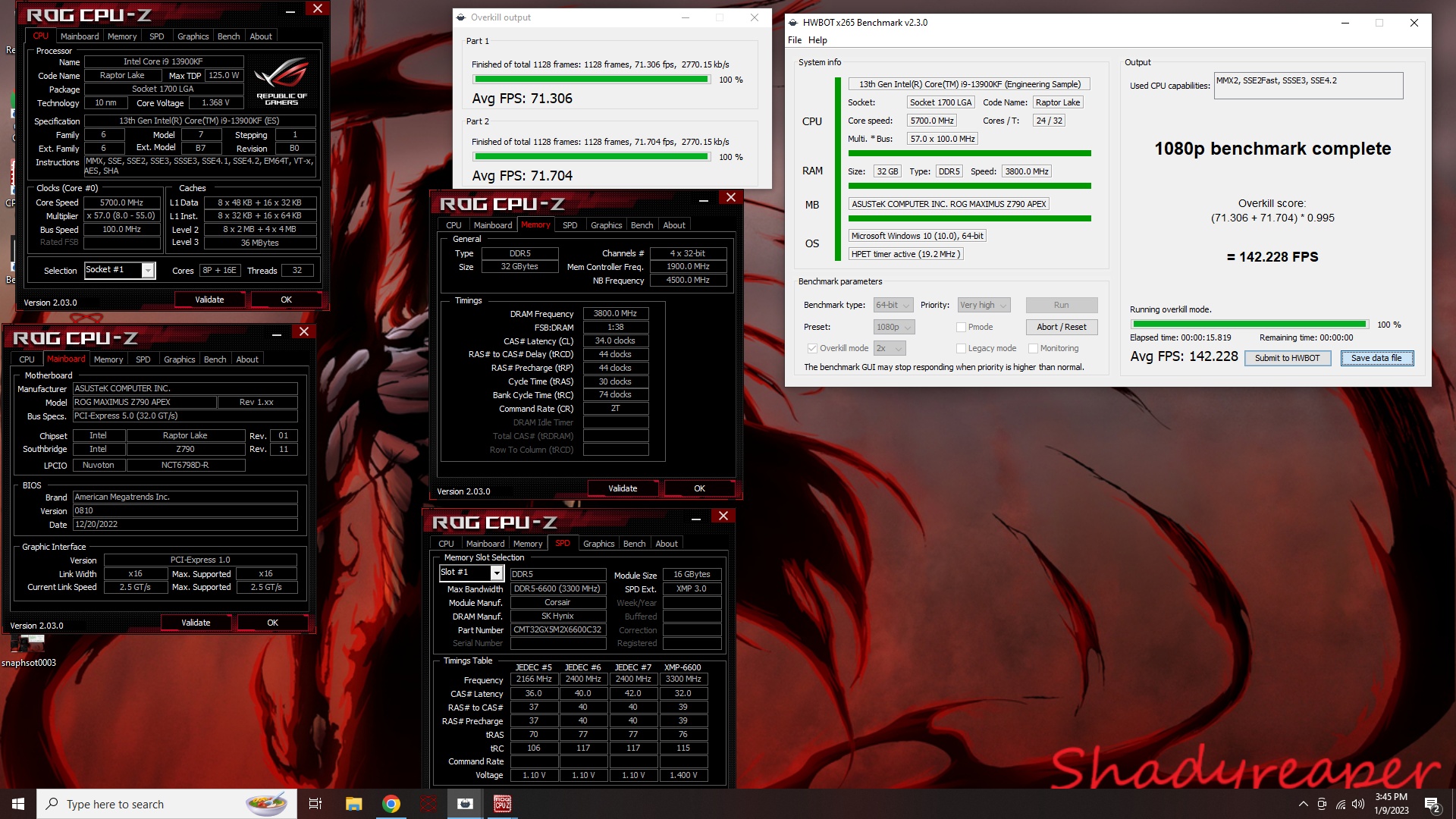Open the Windows notification center
The image size is (1456, 819).
coord(1432,804)
